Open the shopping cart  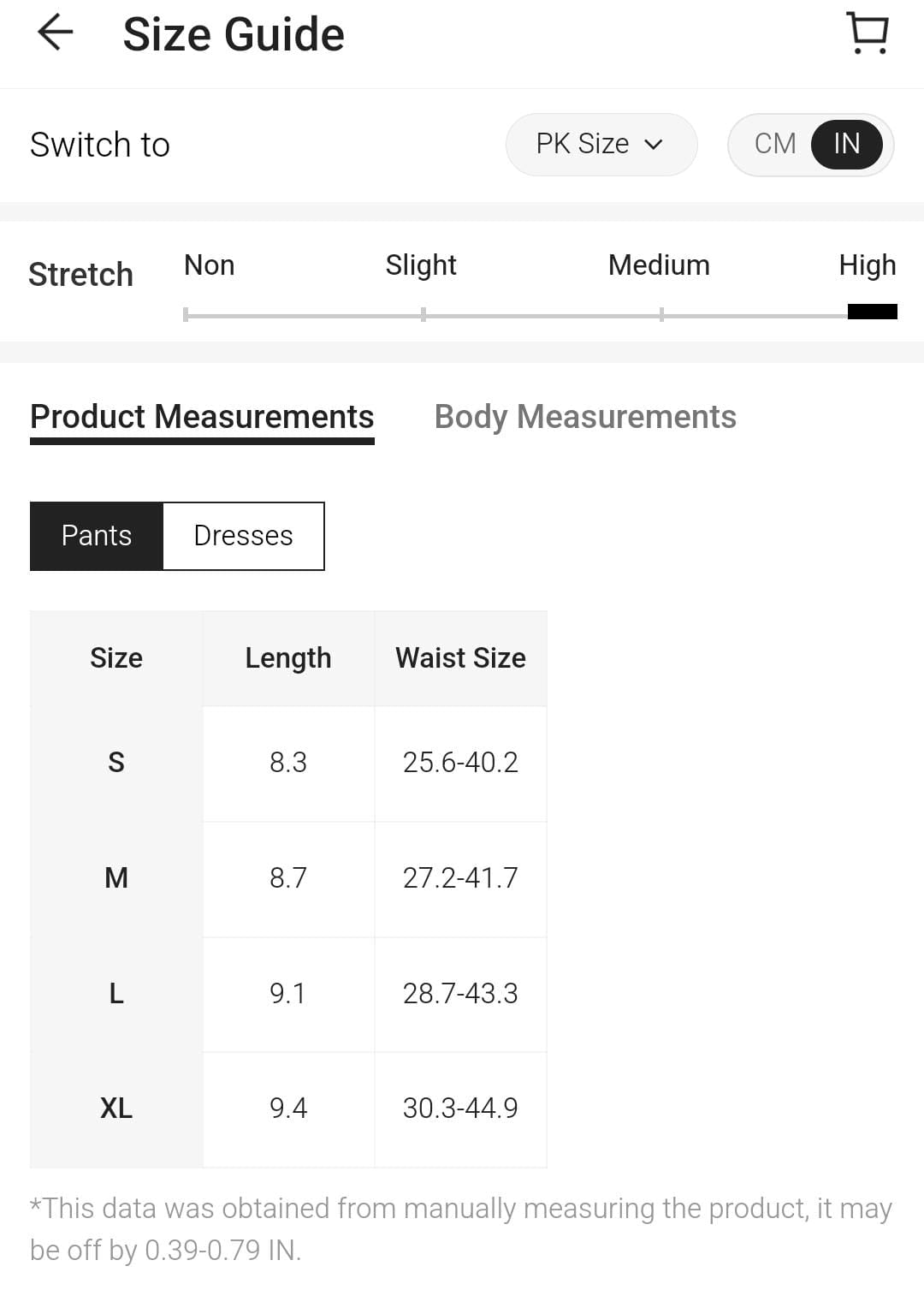868,33
